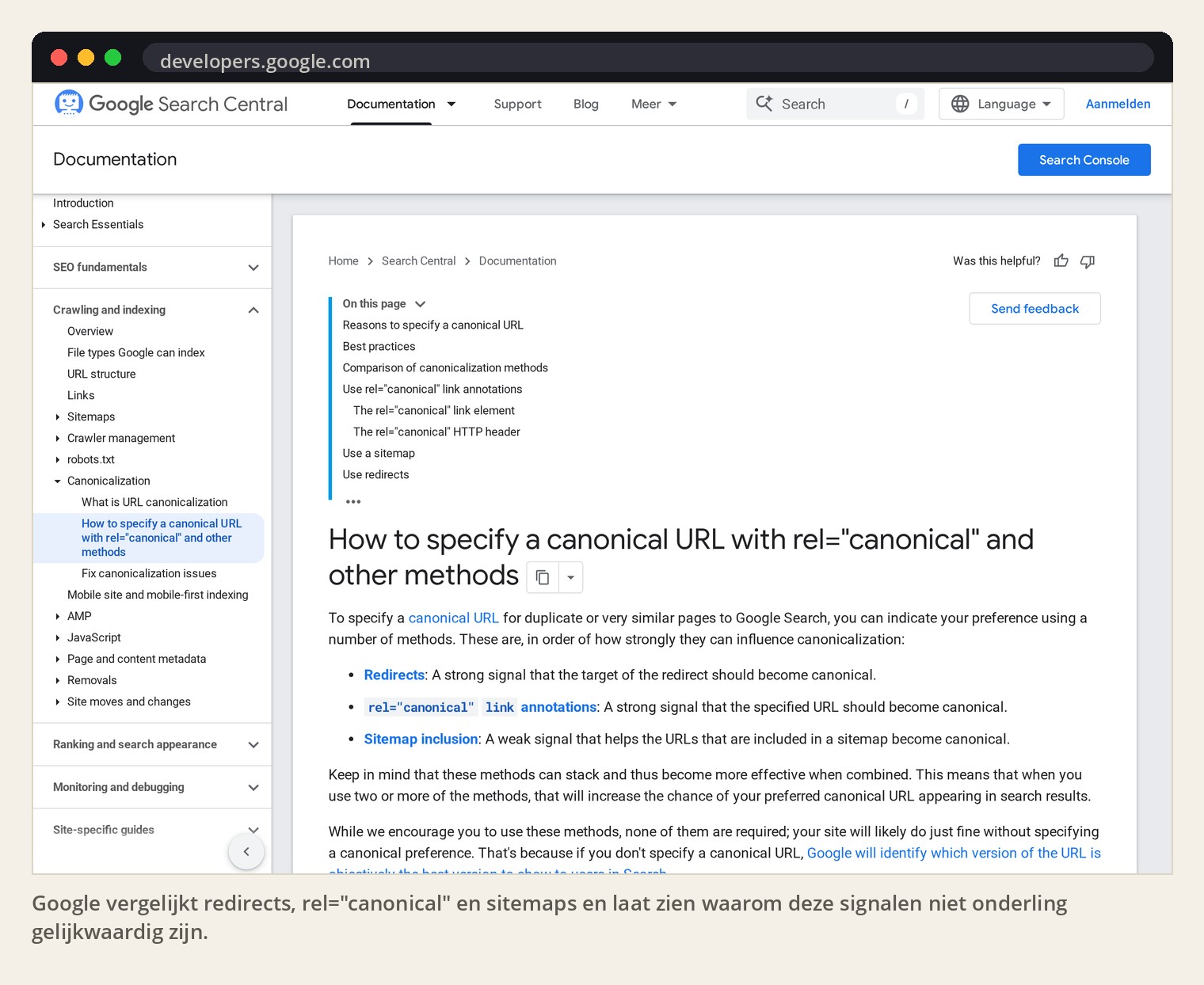The image size is (1204, 985).
Task: Open File types Google can index
Action: point(135,353)
